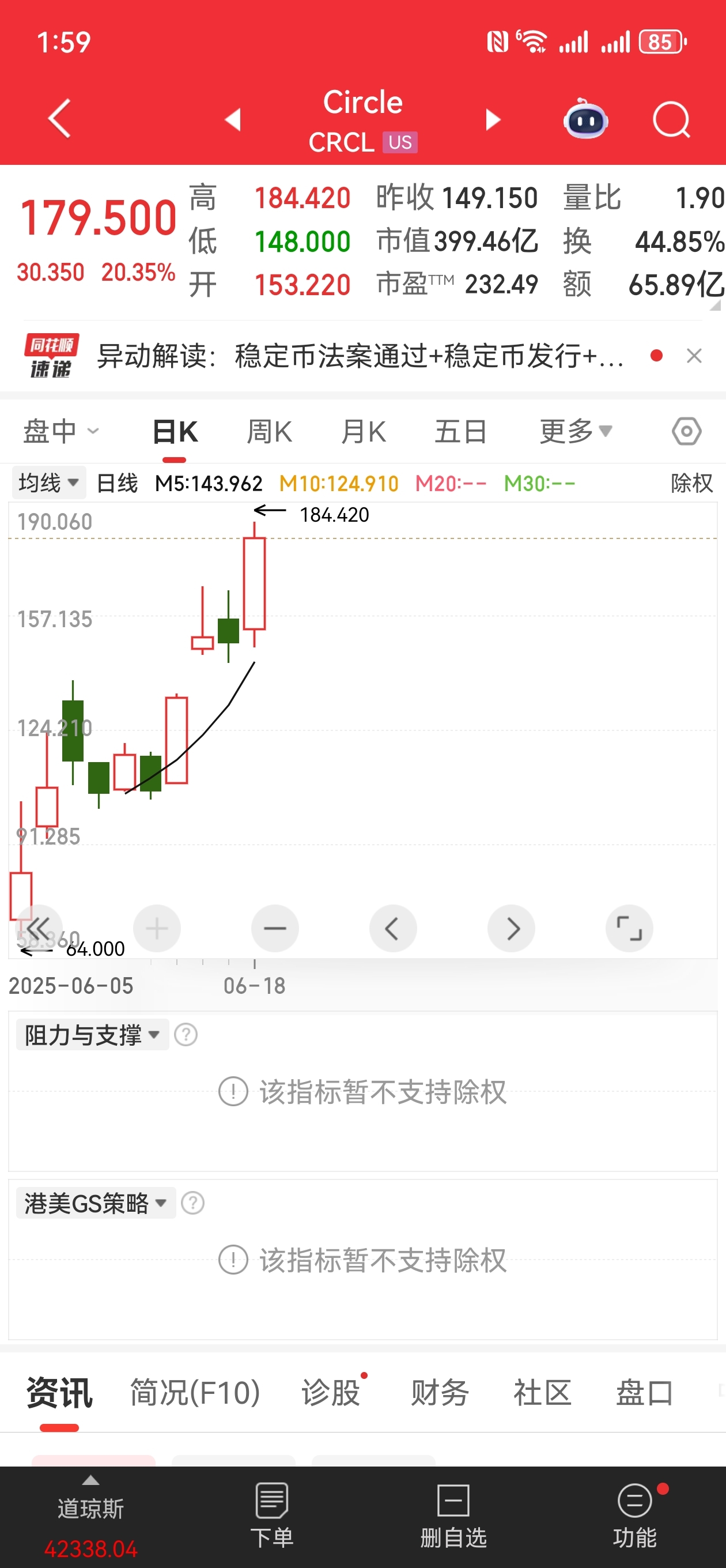Shift chart right with arrow button

coord(511,928)
